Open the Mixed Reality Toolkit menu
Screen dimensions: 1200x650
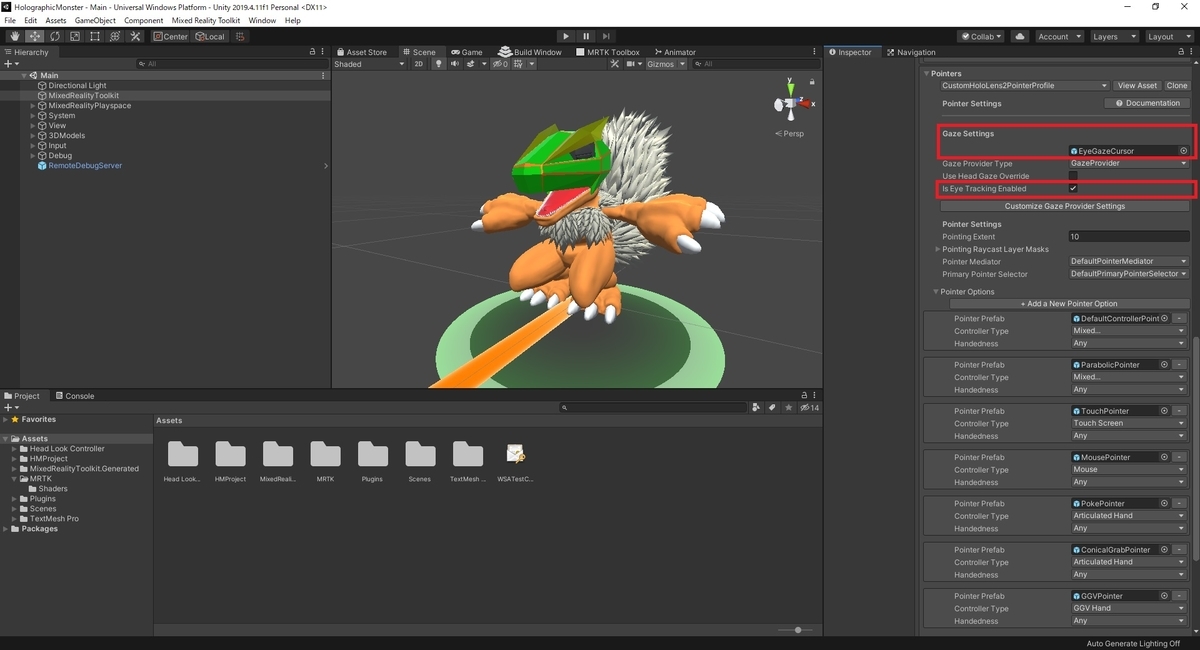[x=206, y=20]
